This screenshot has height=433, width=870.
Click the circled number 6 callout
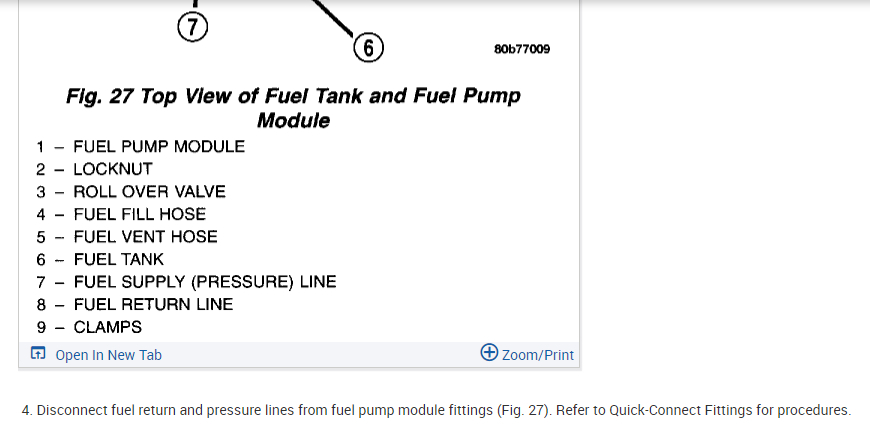(x=368, y=47)
